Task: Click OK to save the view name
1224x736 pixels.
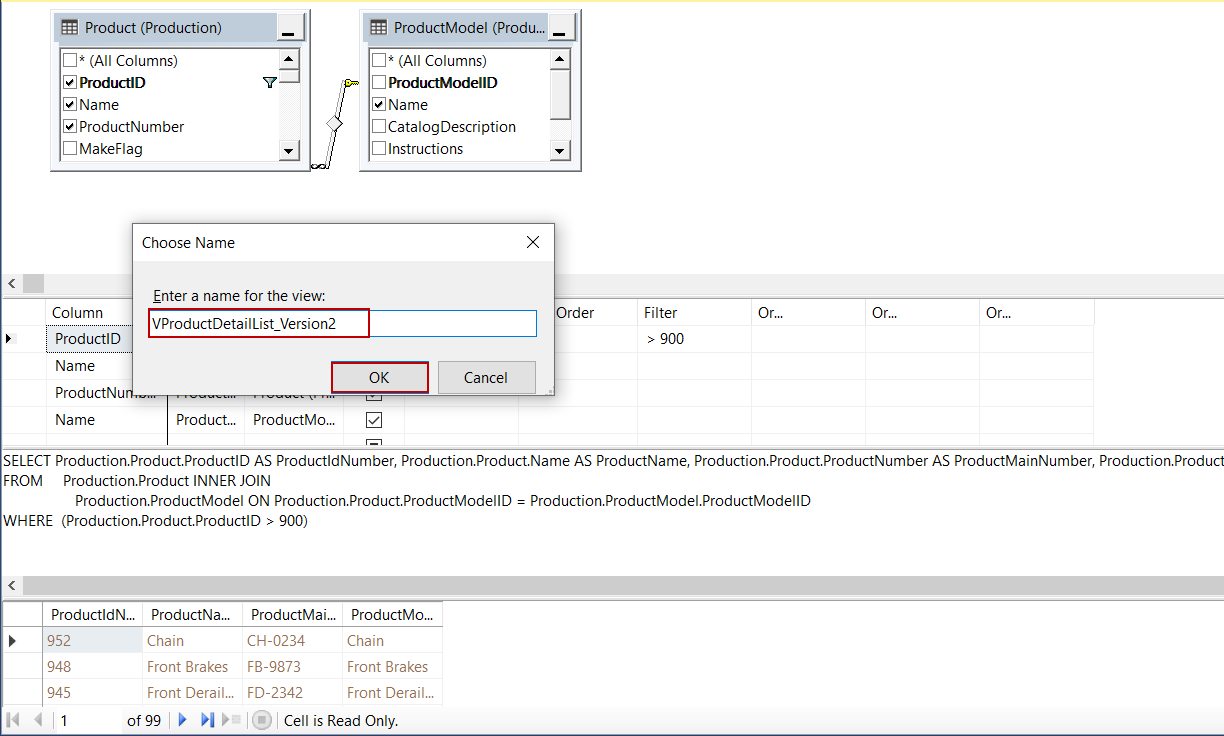Action: point(379,377)
